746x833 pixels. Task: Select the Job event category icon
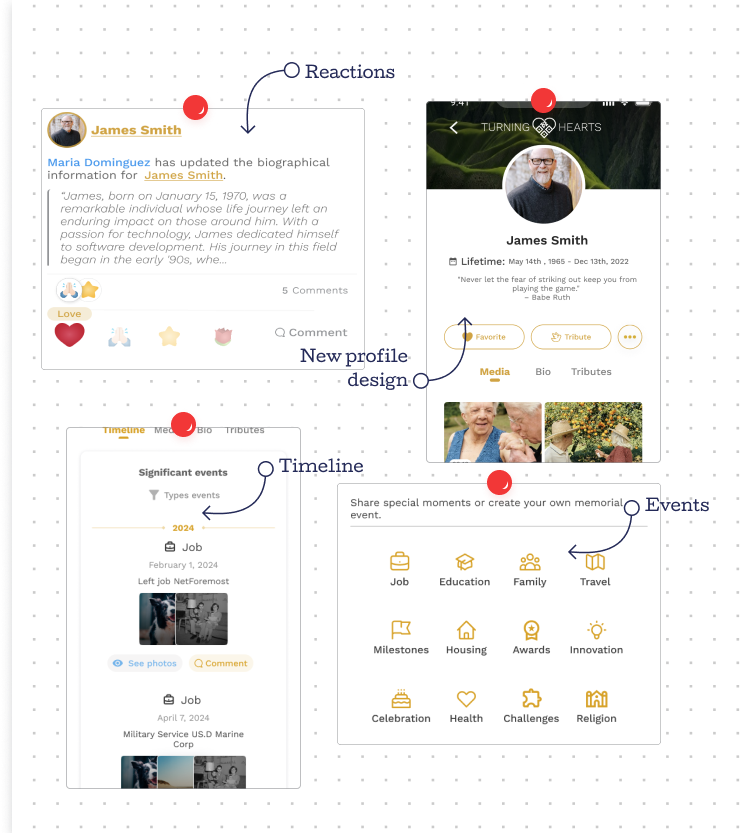tap(399, 561)
